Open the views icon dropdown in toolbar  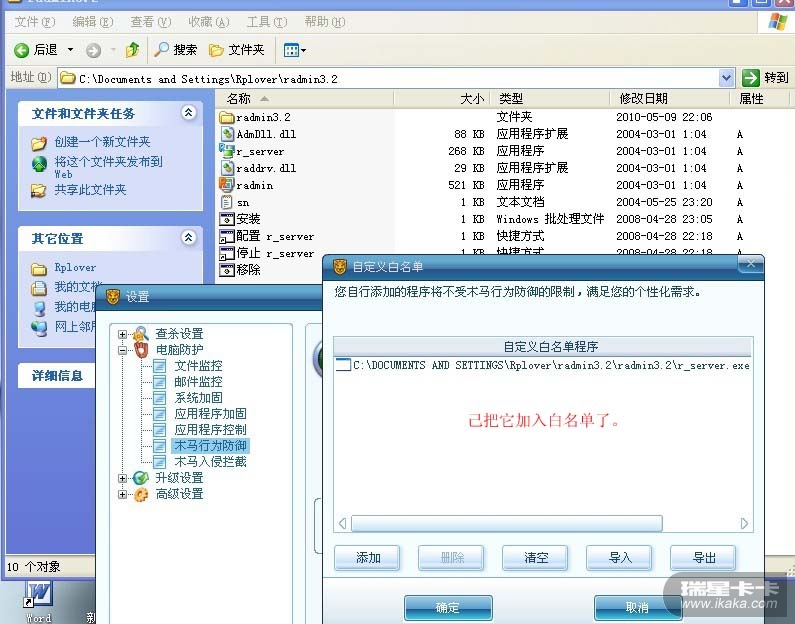(295, 50)
